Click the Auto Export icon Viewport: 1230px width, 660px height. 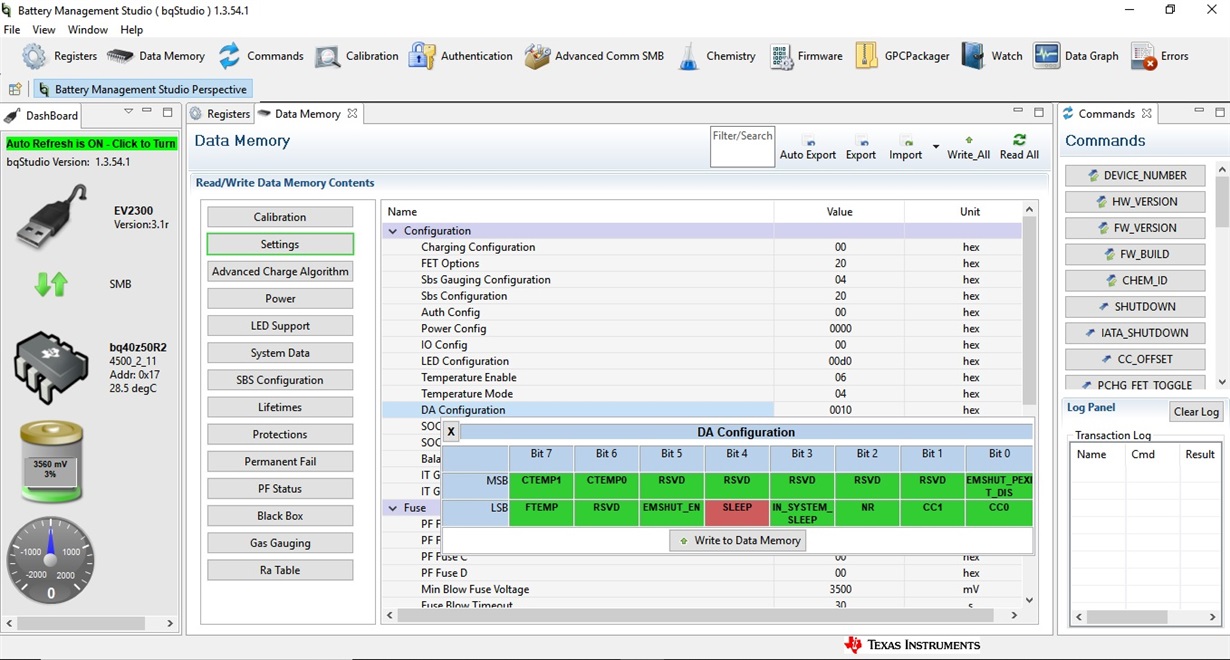pos(807,148)
